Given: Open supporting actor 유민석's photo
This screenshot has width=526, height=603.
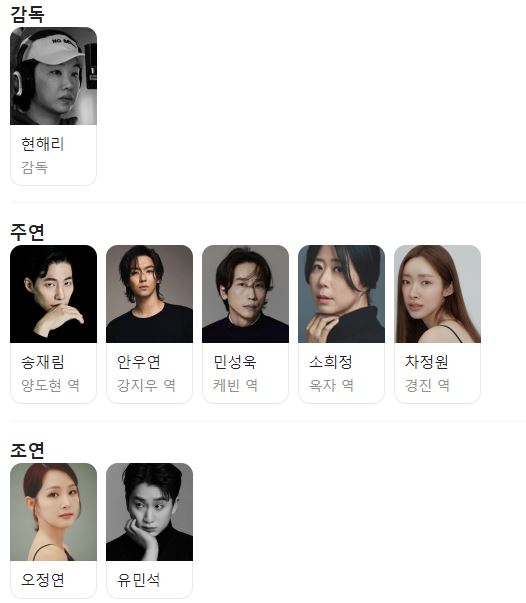Looking at the screenshot, I should pos(150,512).
